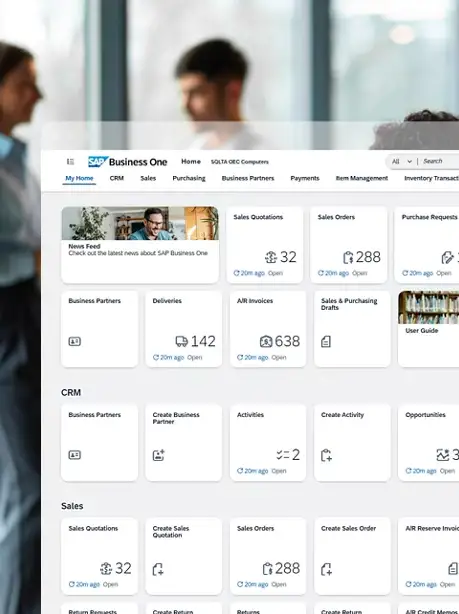This screenshot has width=459, height=614.
Task: Open the Inventory Transactions tab
Action: pos(431,178)
